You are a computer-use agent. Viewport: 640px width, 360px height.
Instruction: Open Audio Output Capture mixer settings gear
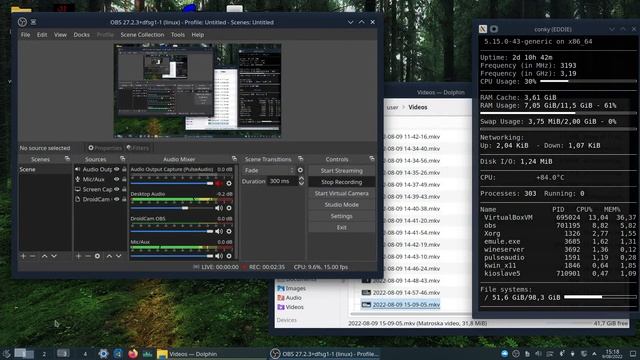(229, 183)
